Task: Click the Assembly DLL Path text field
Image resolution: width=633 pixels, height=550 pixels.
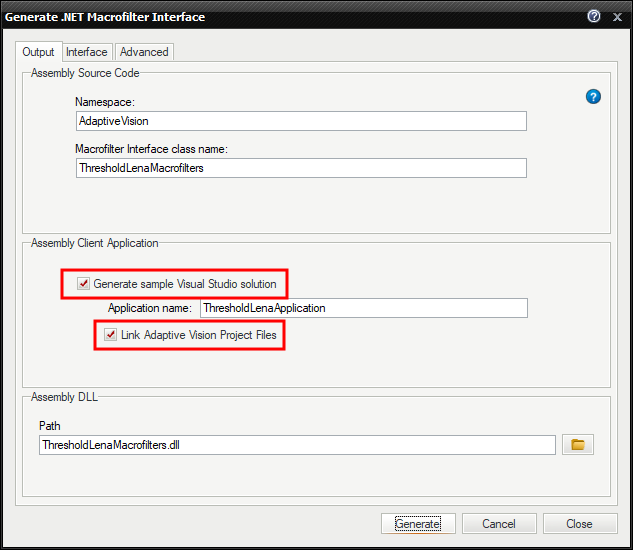Action: tap(297, 446)
